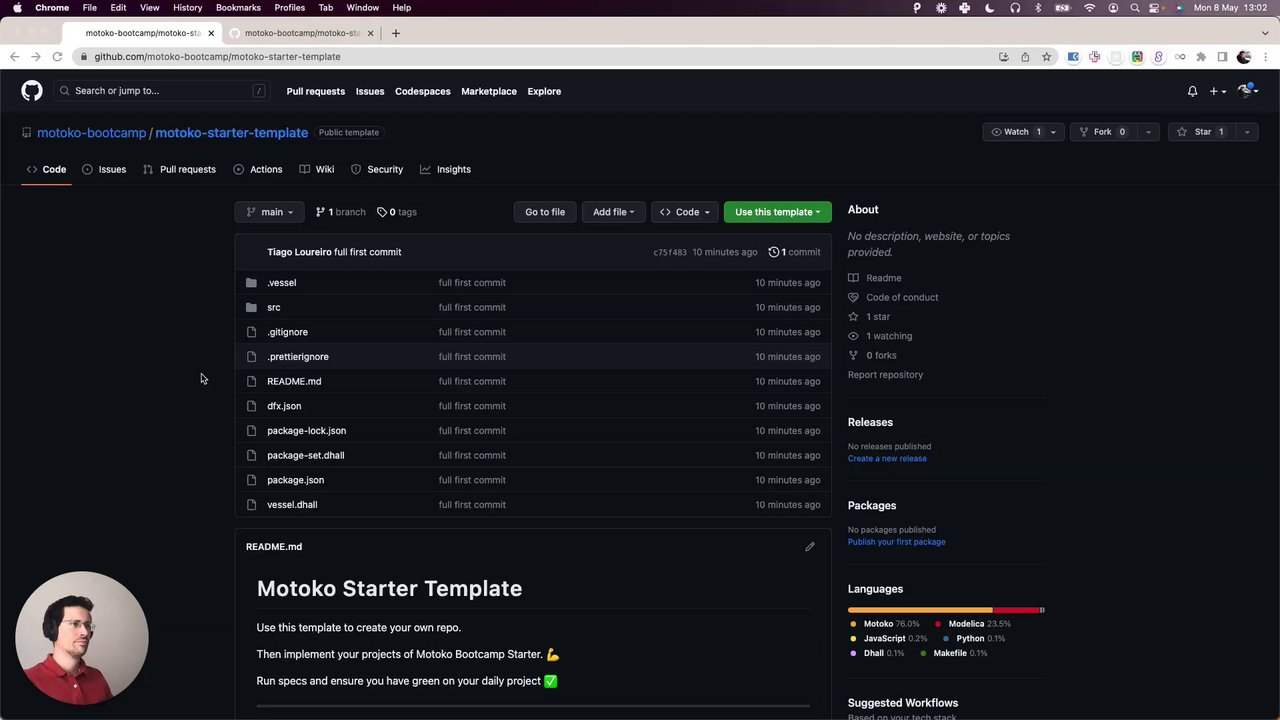This screenshot has width=1280, height=720.
Task: Open vessel.dhall file
Action: (292, 505)
